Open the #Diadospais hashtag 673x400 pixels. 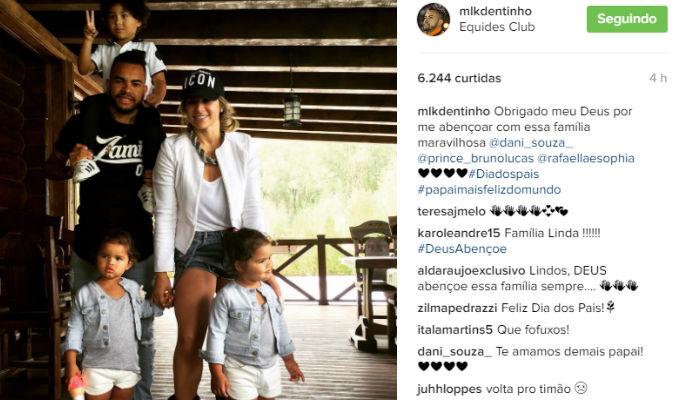[503, 174]
